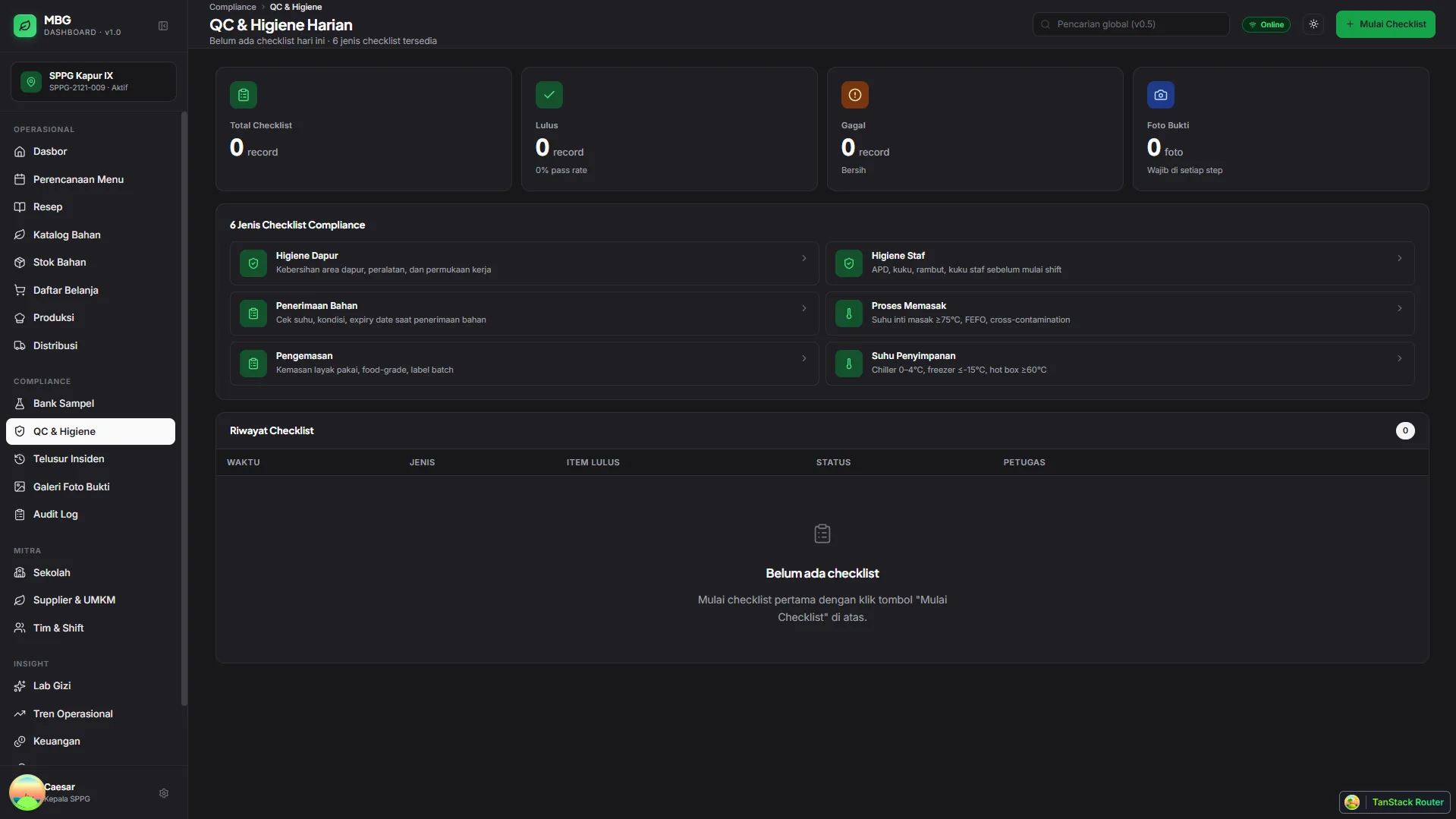
Task: Click the Telusur Insiden history icon
Action: pyautogui.click(x=20, y=459)
